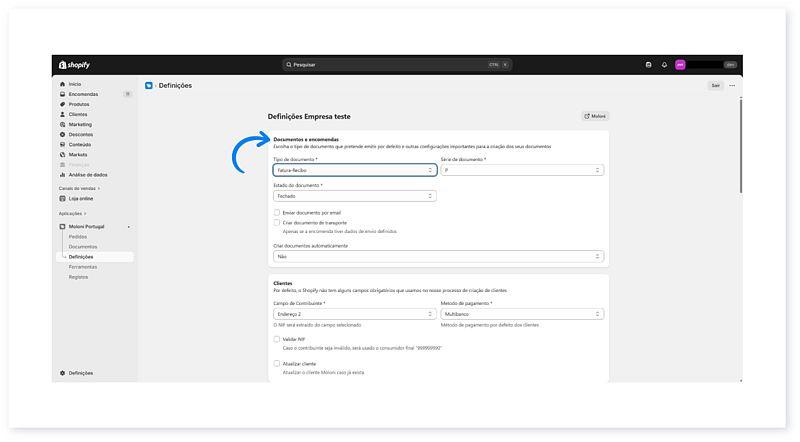
Task: Open Produtos via its tag icon
Action: [x=62, y=104]
